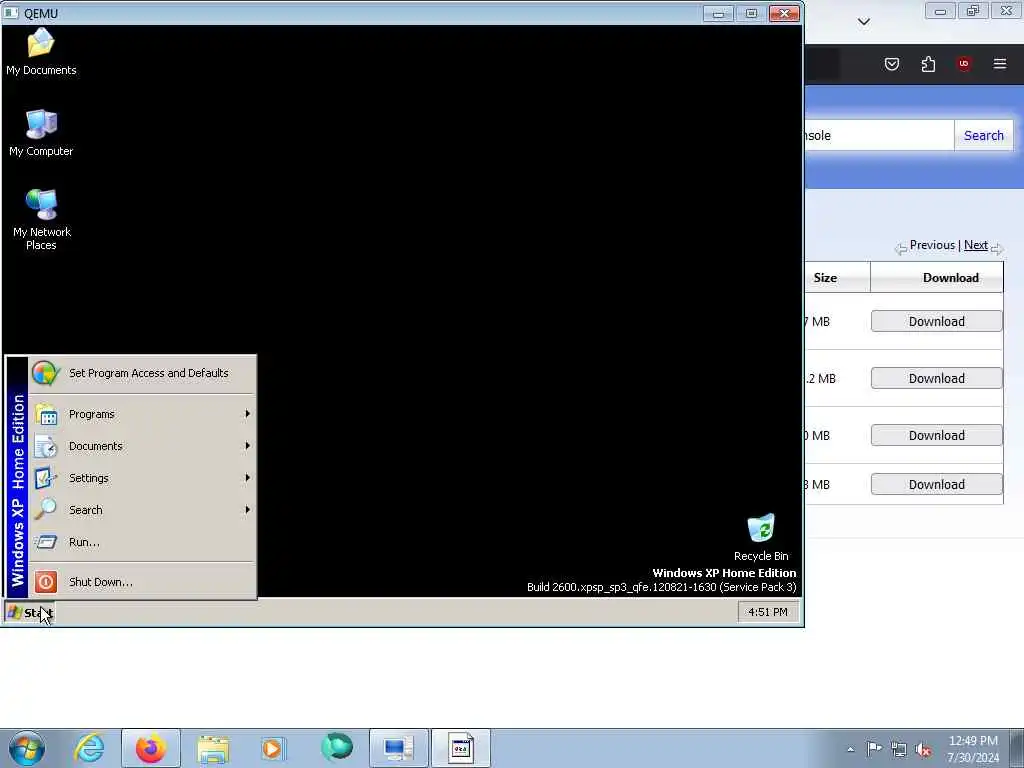Click the 12:49 PM host clock
1024x768 pixels.
973,749
